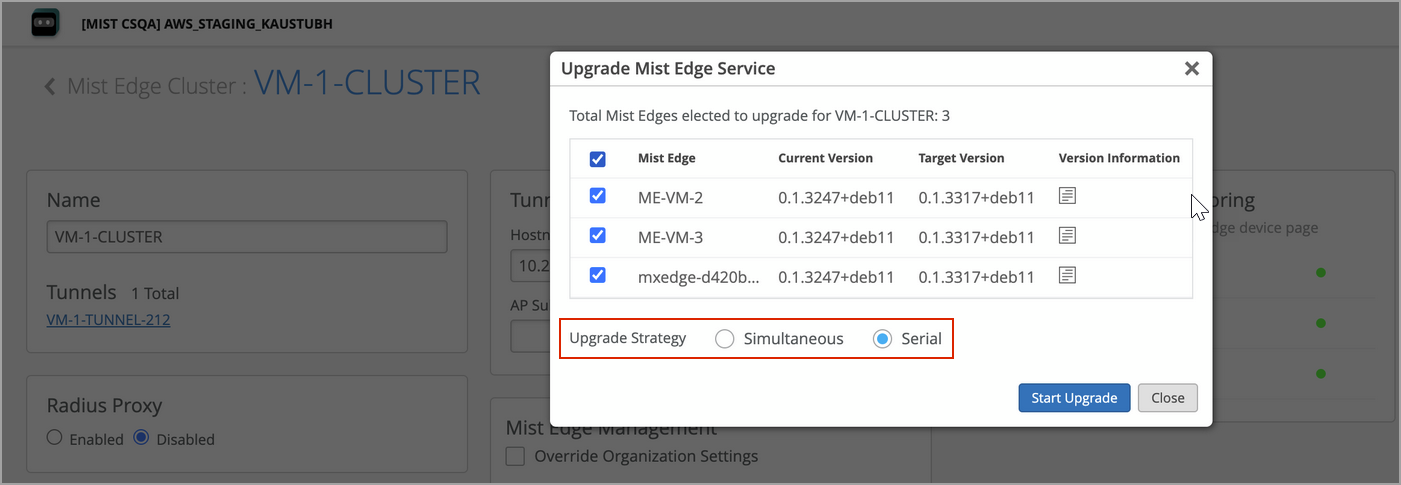Choose the Serial upgrade strategy
Screen dimensions: 1401x485
882,339
